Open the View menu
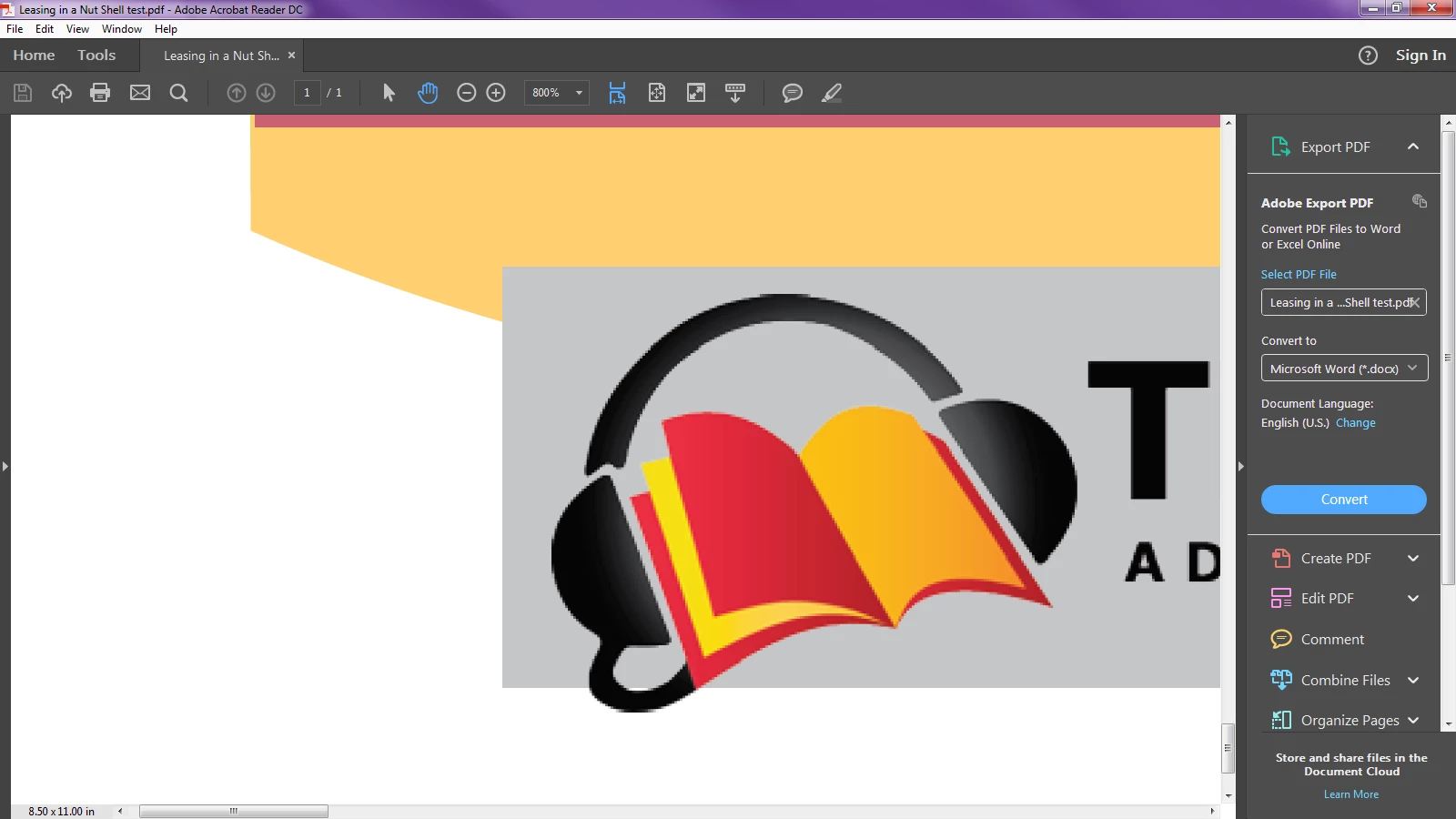The width and height of the screenshot is (1456, 819). [77, 29]
